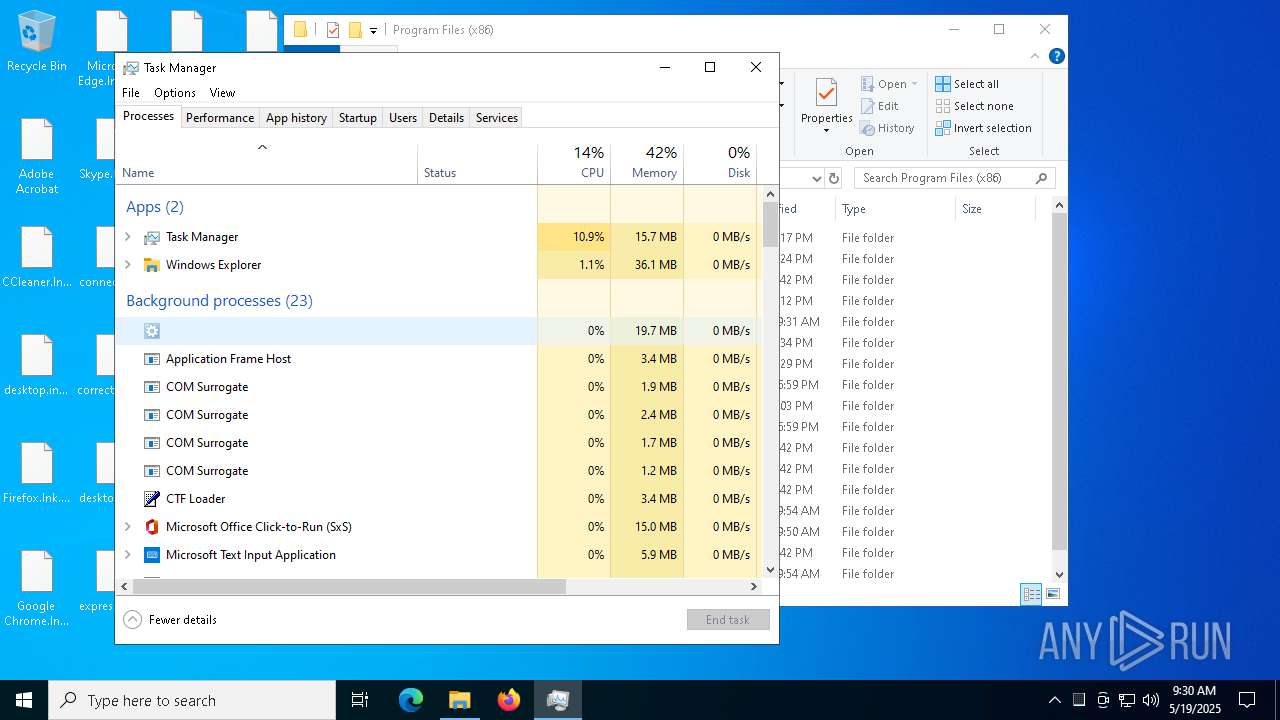
Task: Sort processes by Name column header
Action: (266, 162)
